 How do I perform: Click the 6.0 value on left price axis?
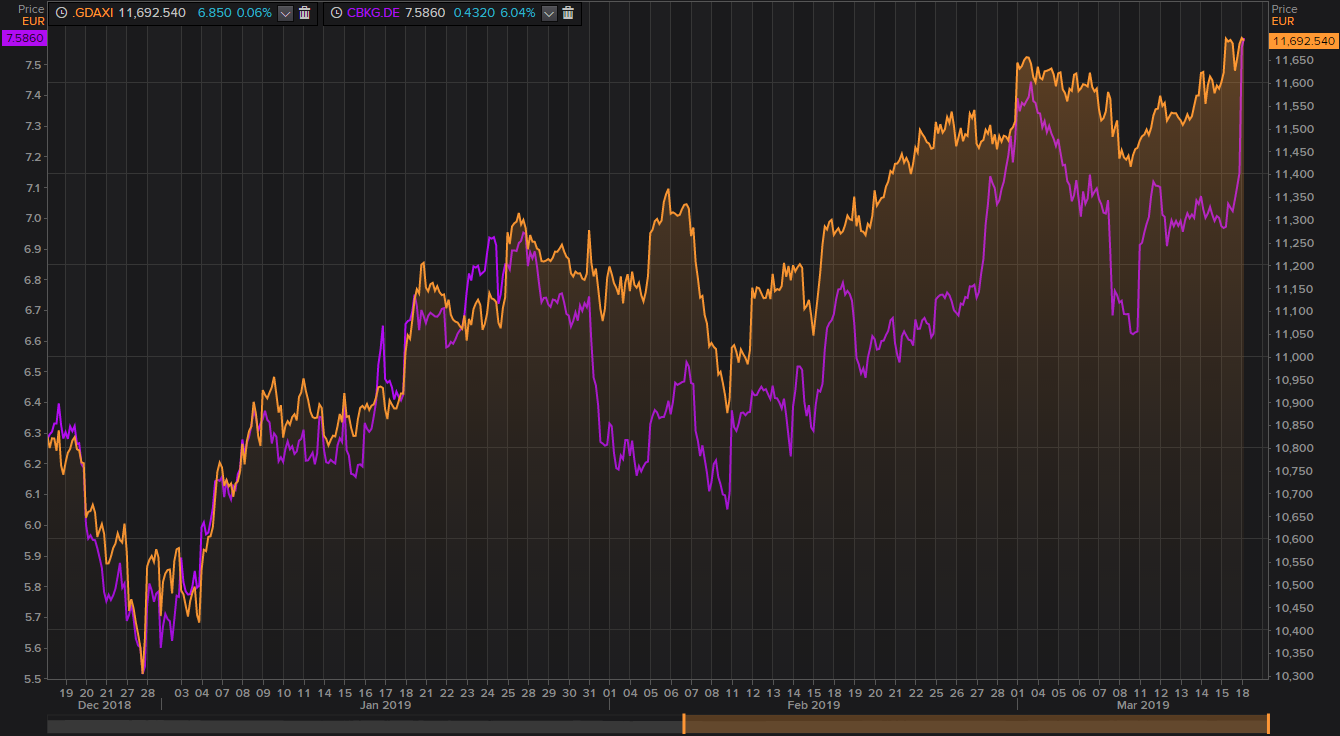pyautogui.click(x=33, y=525)
